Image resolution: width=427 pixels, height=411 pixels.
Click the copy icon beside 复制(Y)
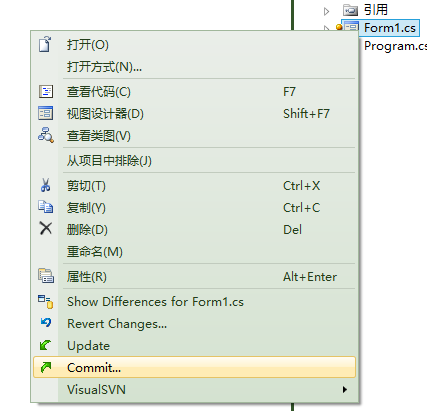pyautogui.click(x=46, y=207)
